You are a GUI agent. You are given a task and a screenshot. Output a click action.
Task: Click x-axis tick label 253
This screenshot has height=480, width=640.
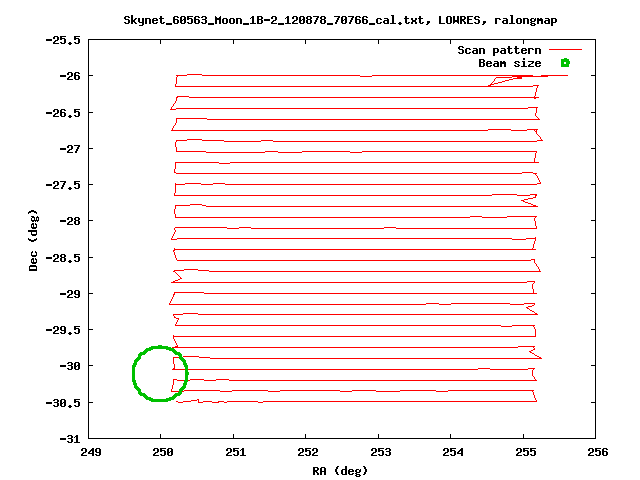(380, 452)
